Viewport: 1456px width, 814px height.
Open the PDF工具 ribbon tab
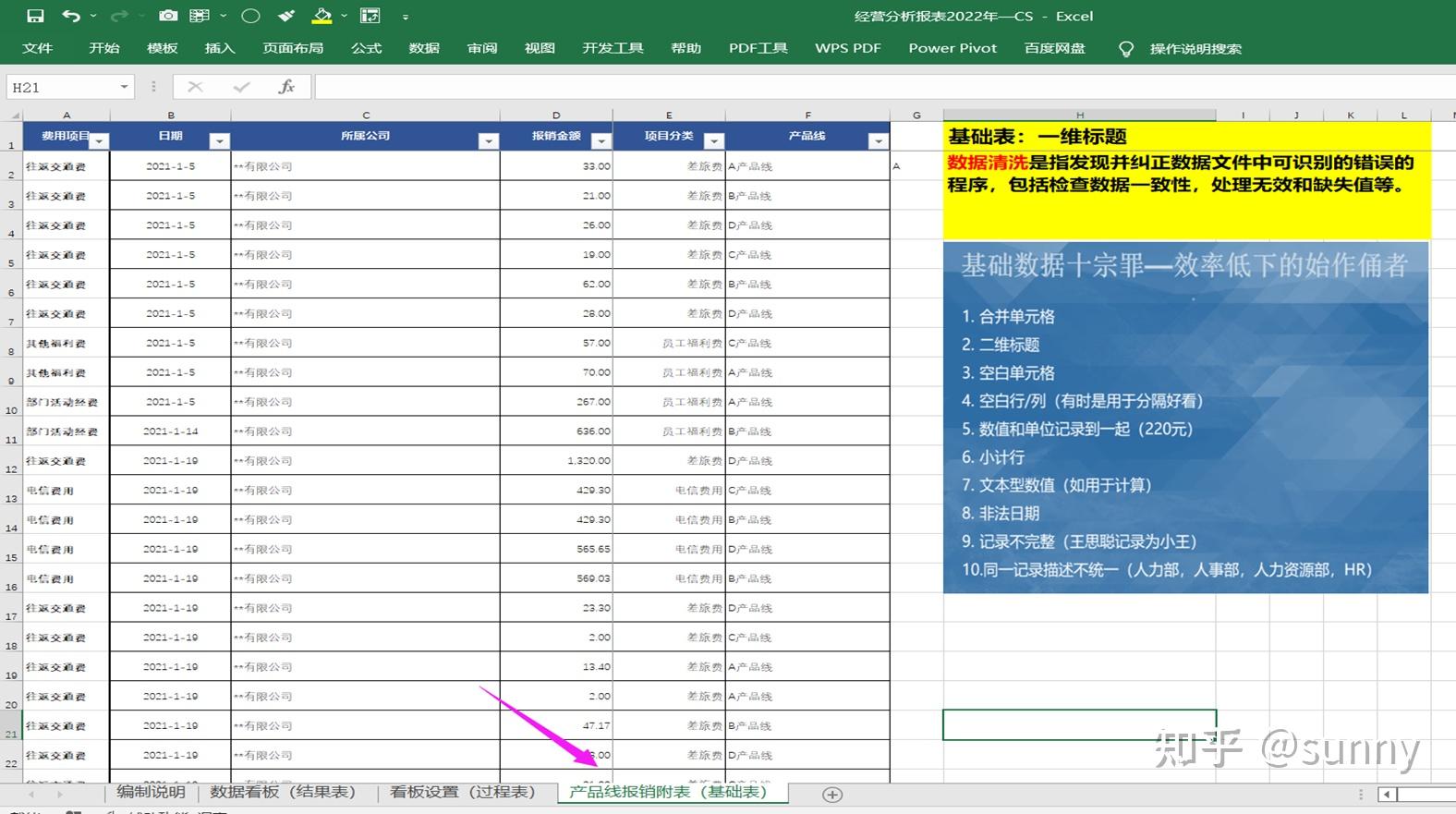pos(758,48)
